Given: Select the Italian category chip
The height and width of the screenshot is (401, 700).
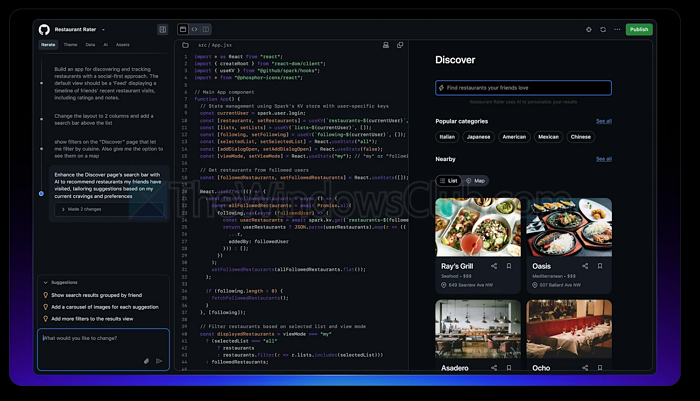Looking at the screenshot, I should pyautogui.click(x=447, y=137).
